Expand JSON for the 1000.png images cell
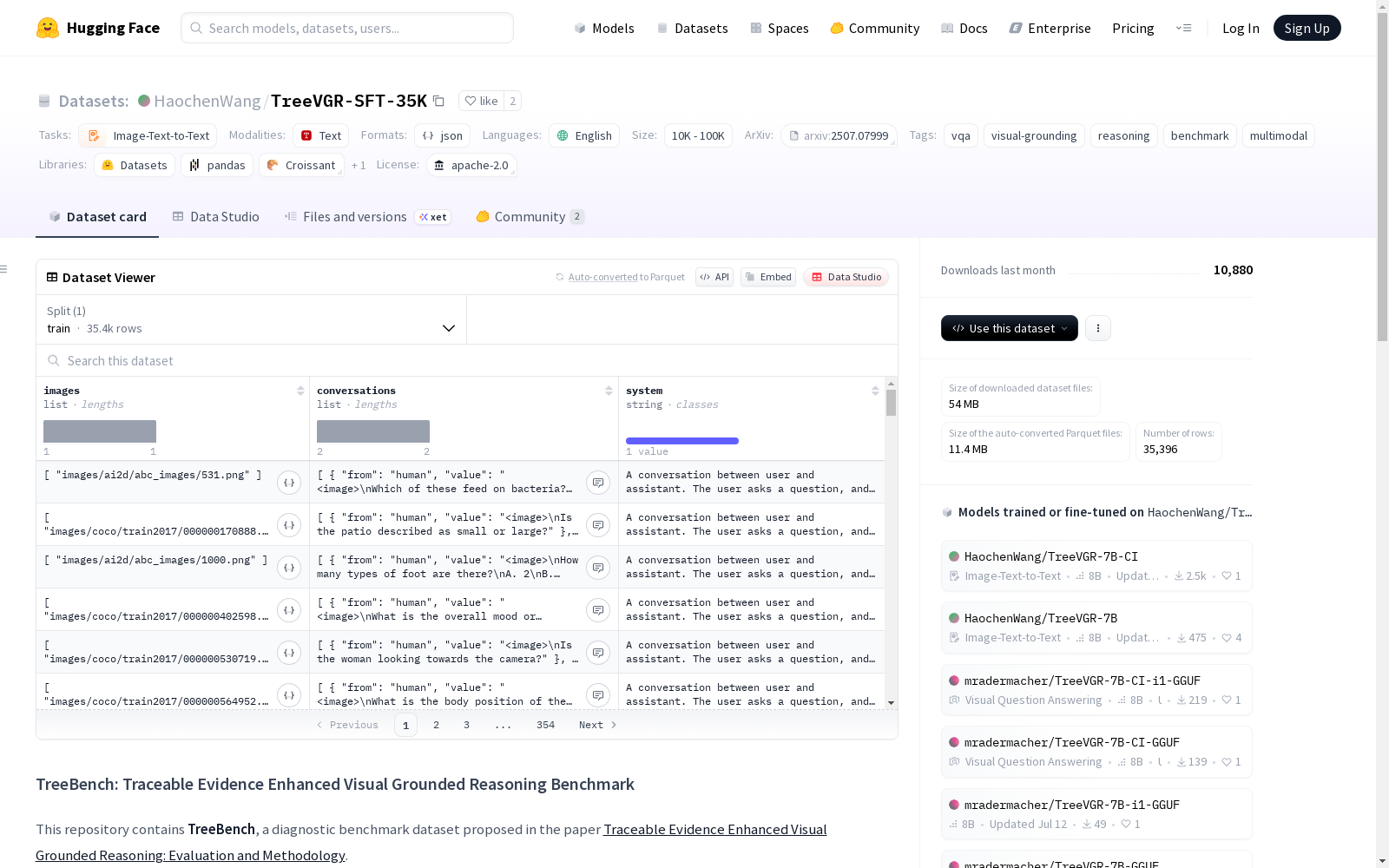 tap(289, 568)
